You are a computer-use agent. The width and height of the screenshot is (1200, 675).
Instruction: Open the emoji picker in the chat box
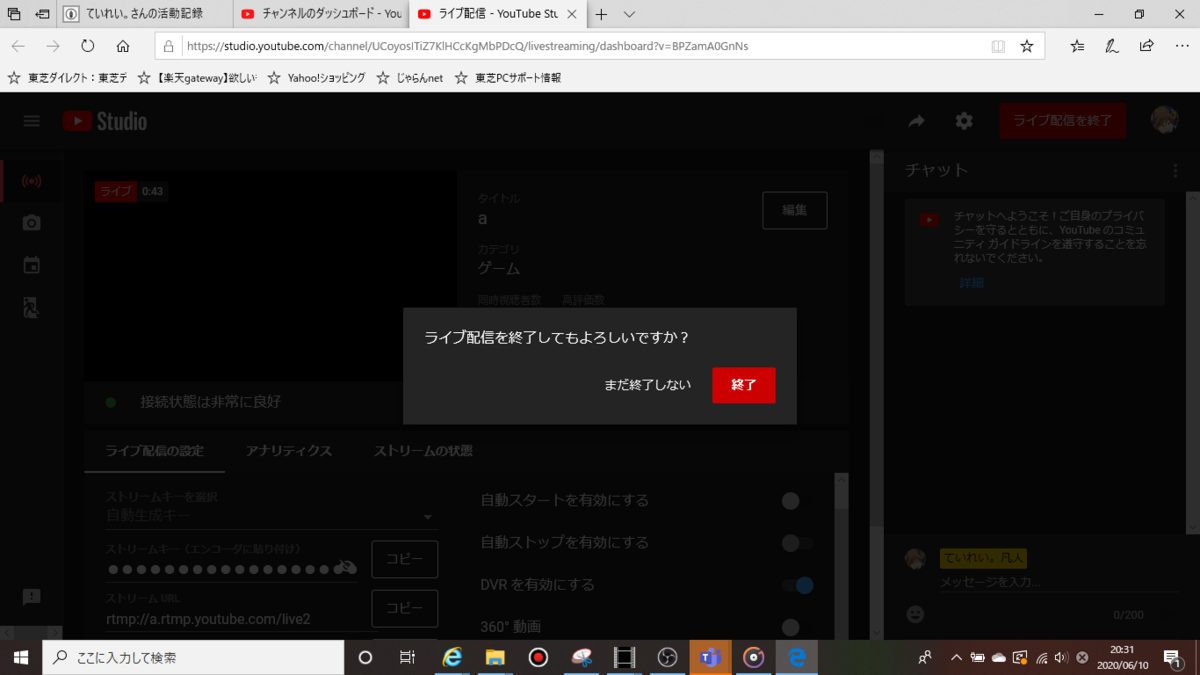point(914,615)
